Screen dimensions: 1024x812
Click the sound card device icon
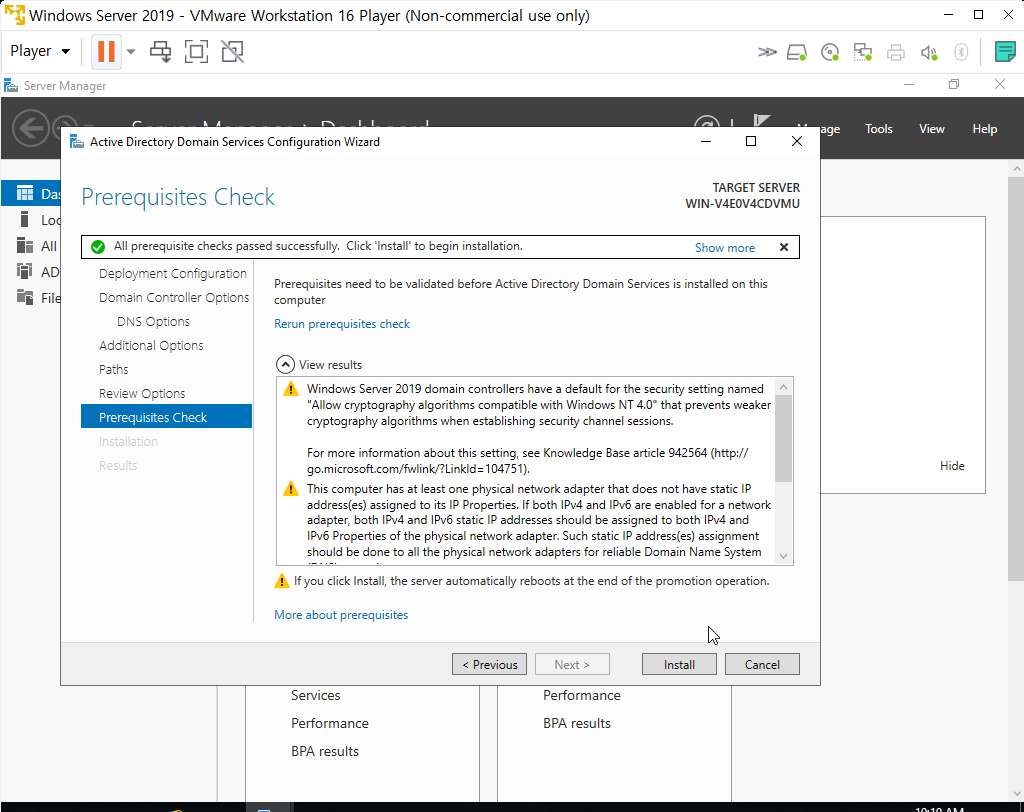(x=929, y=52)
